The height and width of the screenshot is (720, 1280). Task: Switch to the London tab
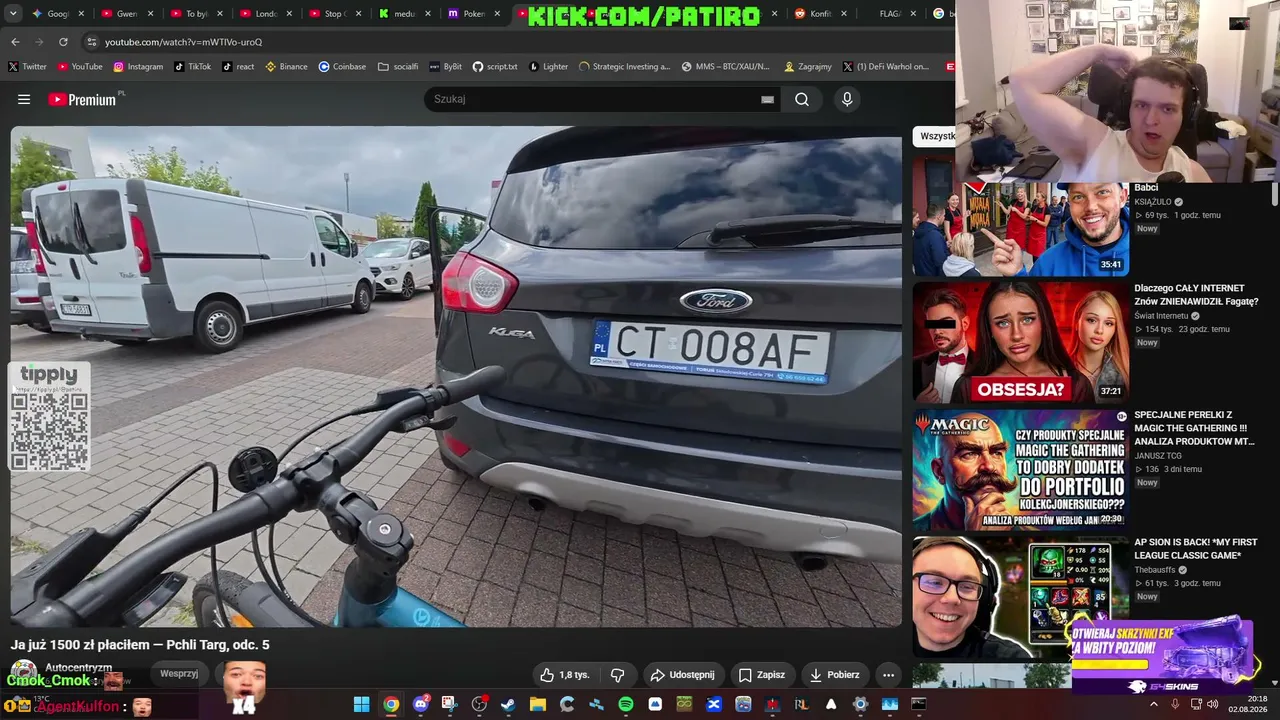267,14
